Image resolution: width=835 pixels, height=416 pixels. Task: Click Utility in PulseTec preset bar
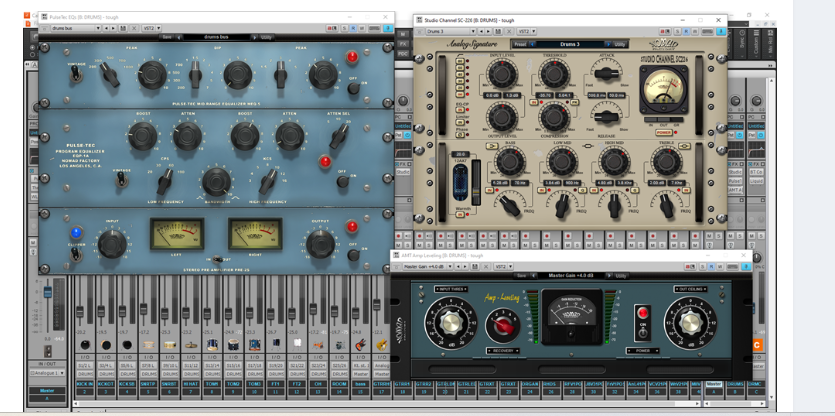click(266, 37)
